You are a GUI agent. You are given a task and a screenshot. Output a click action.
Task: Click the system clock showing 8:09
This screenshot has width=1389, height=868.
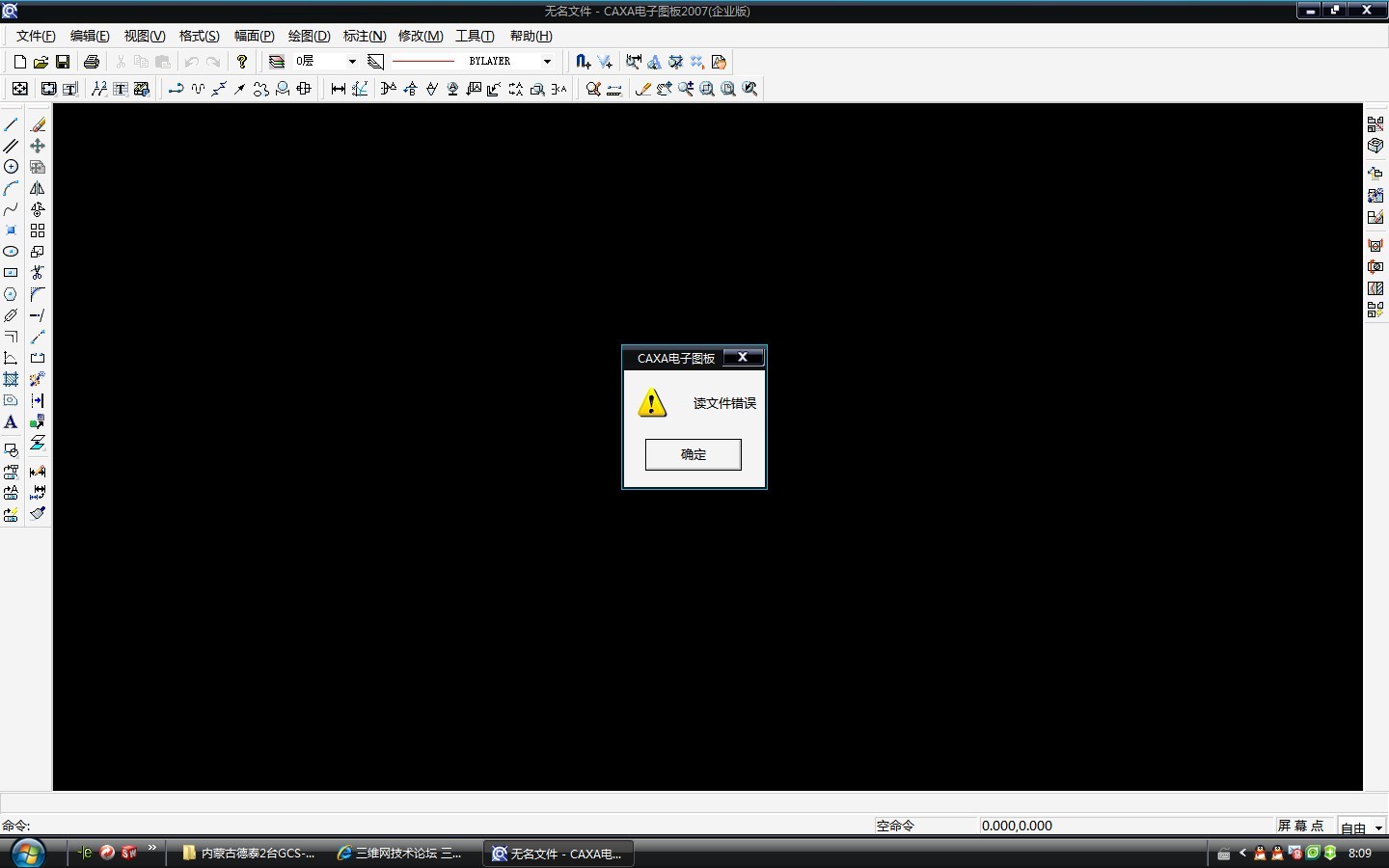(x=1360, y=854)
